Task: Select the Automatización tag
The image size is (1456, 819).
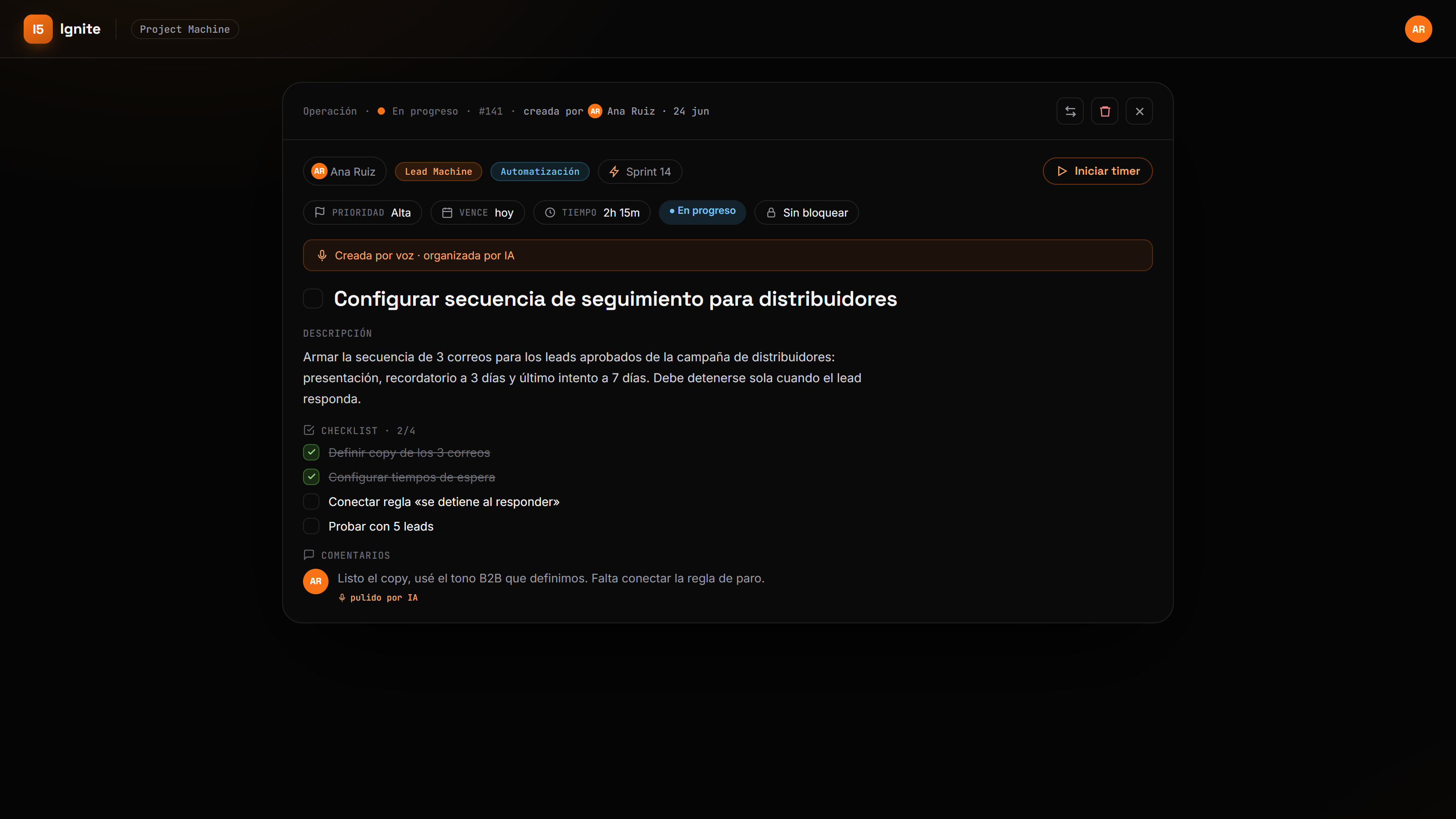Action: coord(540,171)
